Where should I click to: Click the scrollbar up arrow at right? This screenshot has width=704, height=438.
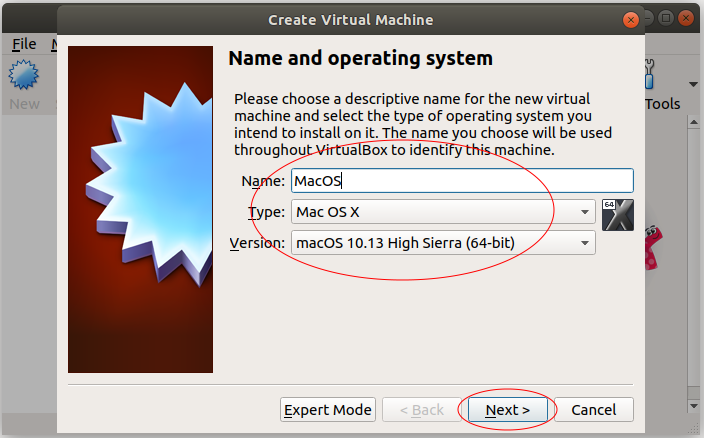[x=694, y=122]
